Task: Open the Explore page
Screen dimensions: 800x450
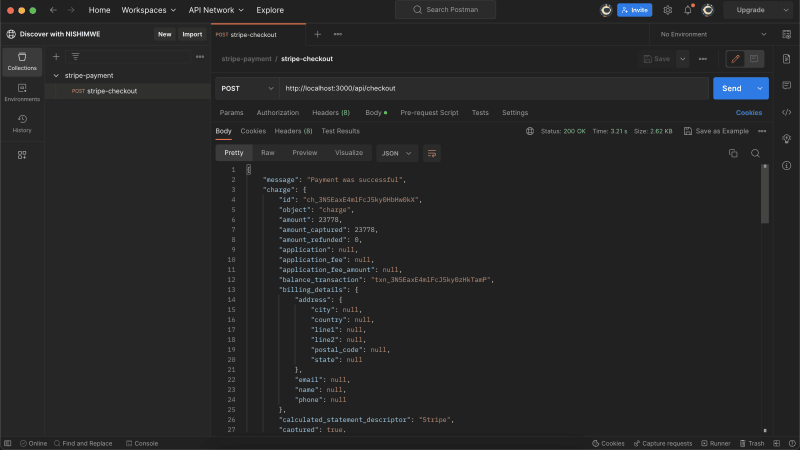Action: (x=270, y=10)
